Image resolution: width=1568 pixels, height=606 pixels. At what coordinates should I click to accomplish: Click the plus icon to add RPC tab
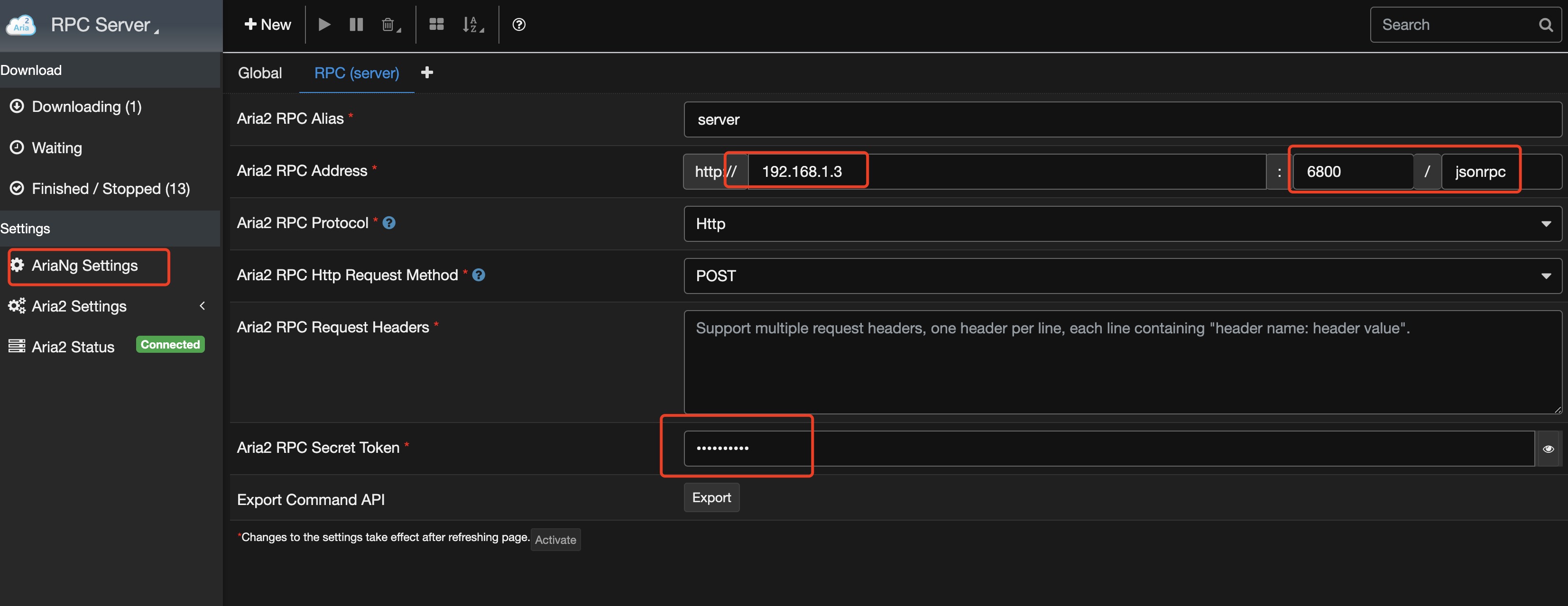[x=427, y=73]
